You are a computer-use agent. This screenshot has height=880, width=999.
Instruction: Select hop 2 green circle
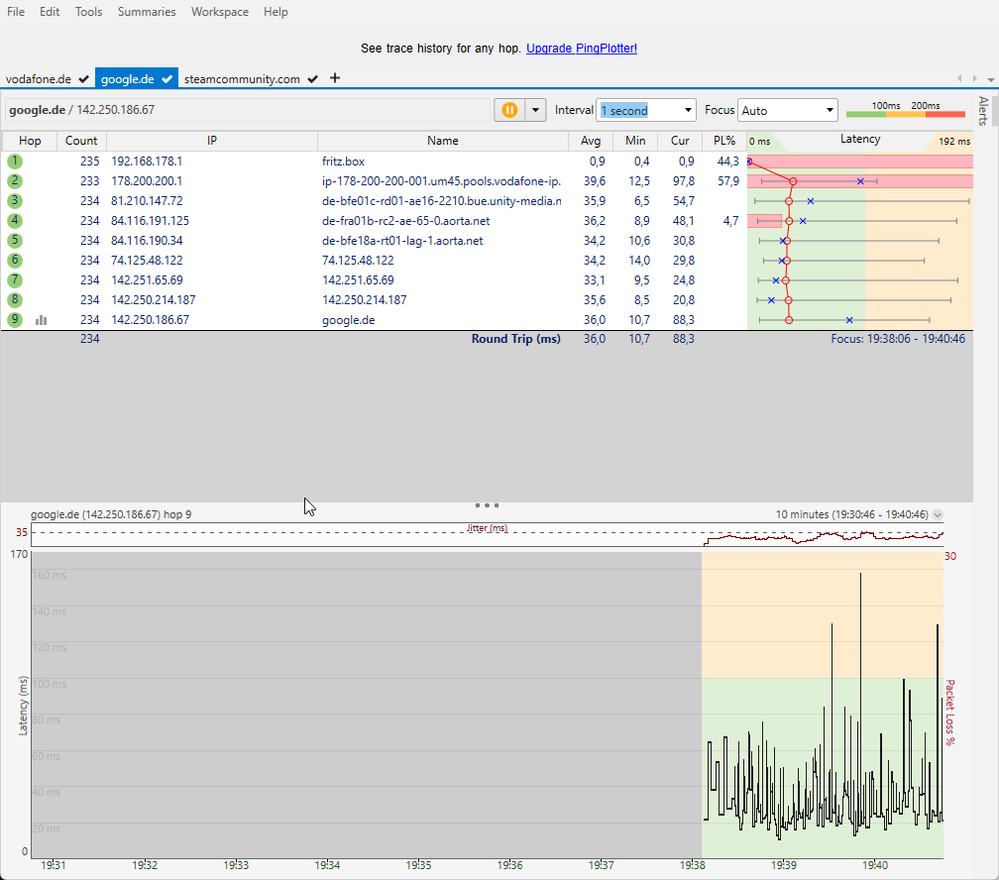tap(15, 181)
